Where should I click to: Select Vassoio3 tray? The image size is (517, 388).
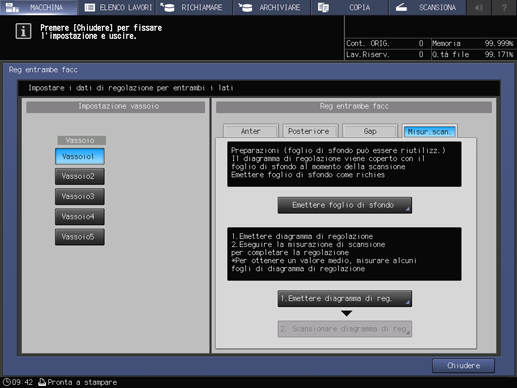pos(80,197)
